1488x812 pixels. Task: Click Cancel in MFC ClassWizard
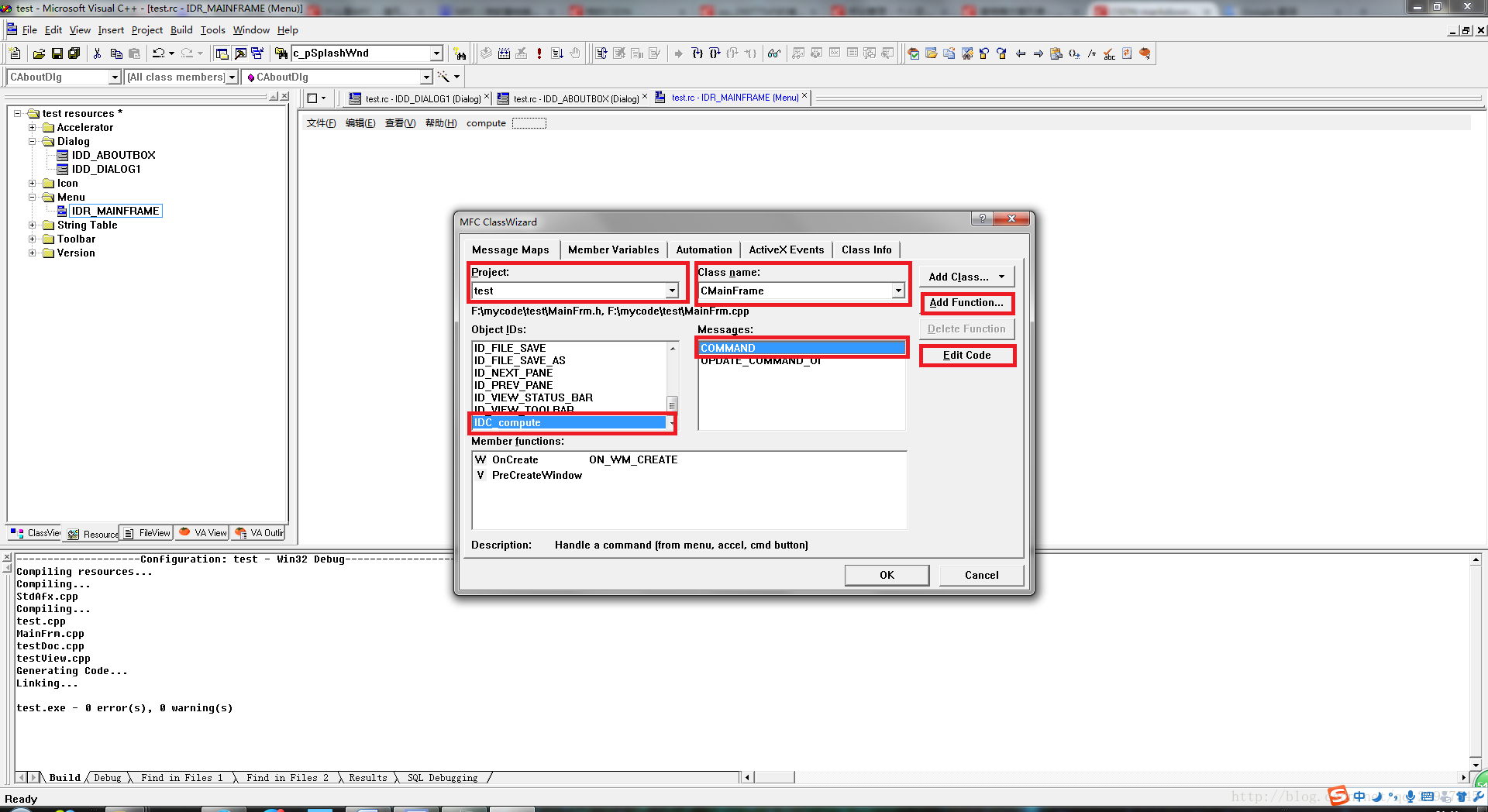tap(981, 575)
